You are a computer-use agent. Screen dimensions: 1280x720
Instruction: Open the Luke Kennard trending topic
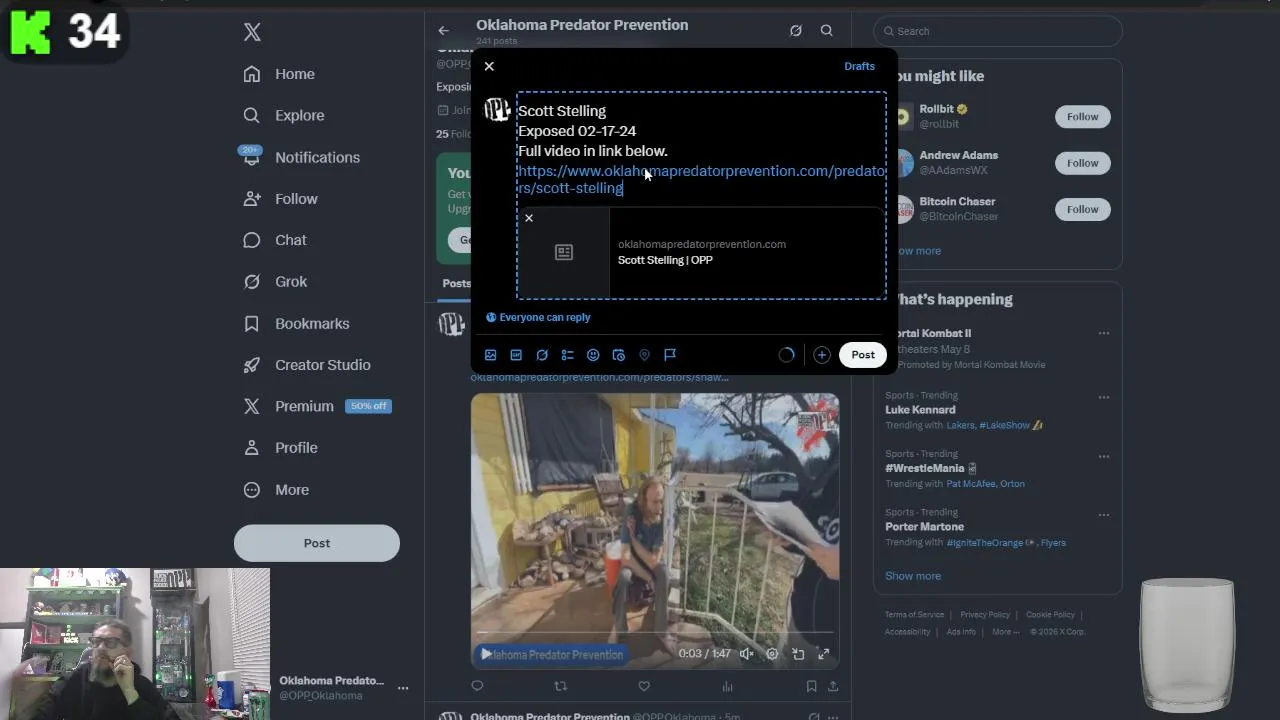pyautogui.click(x=920, y=410)
